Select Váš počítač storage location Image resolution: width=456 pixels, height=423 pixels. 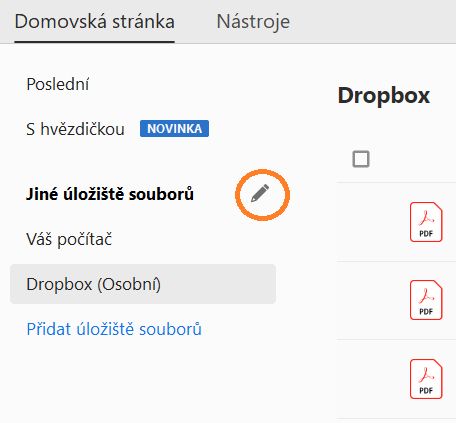pos(69,239)
